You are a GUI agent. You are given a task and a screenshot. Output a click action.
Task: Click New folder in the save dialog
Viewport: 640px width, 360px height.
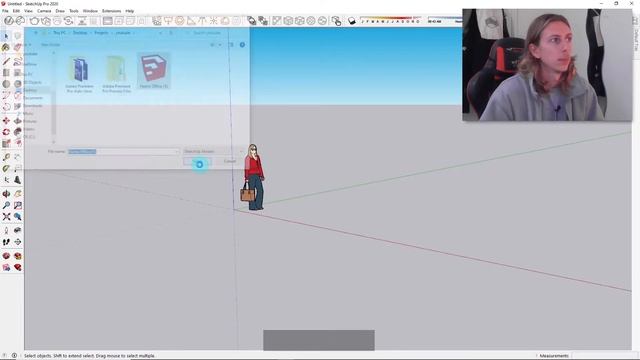pos(51,44)
